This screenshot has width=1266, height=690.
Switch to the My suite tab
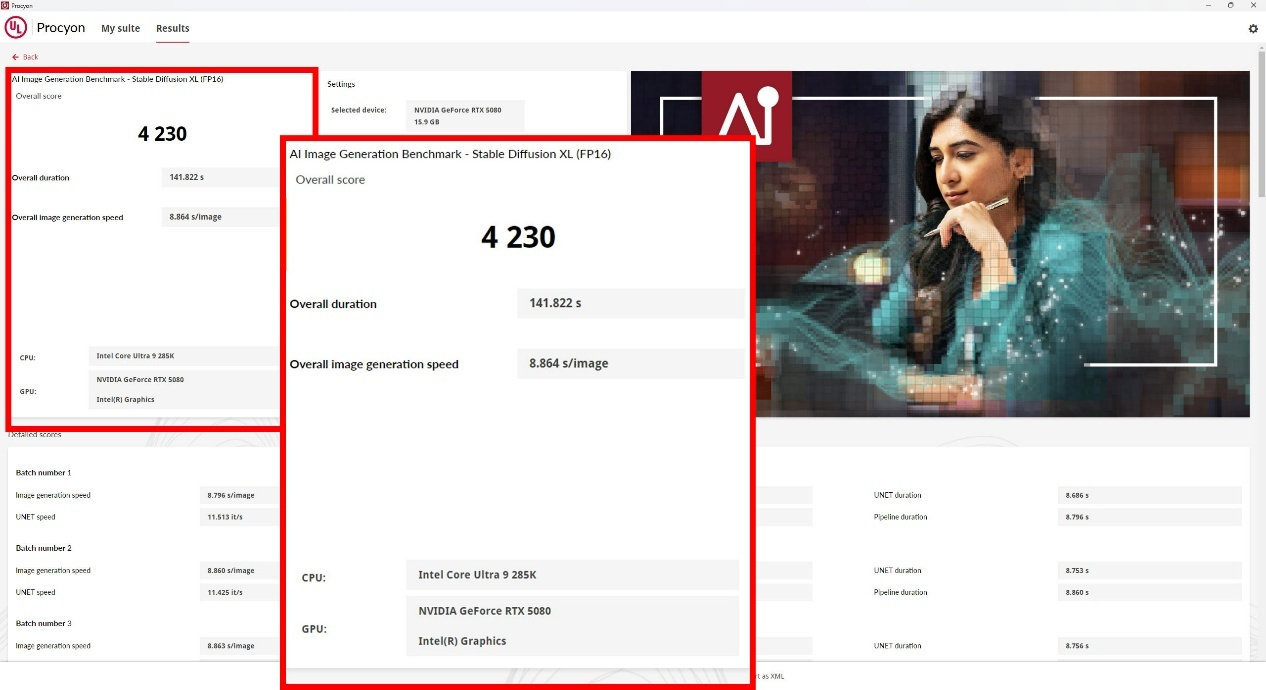click(121, 29)
